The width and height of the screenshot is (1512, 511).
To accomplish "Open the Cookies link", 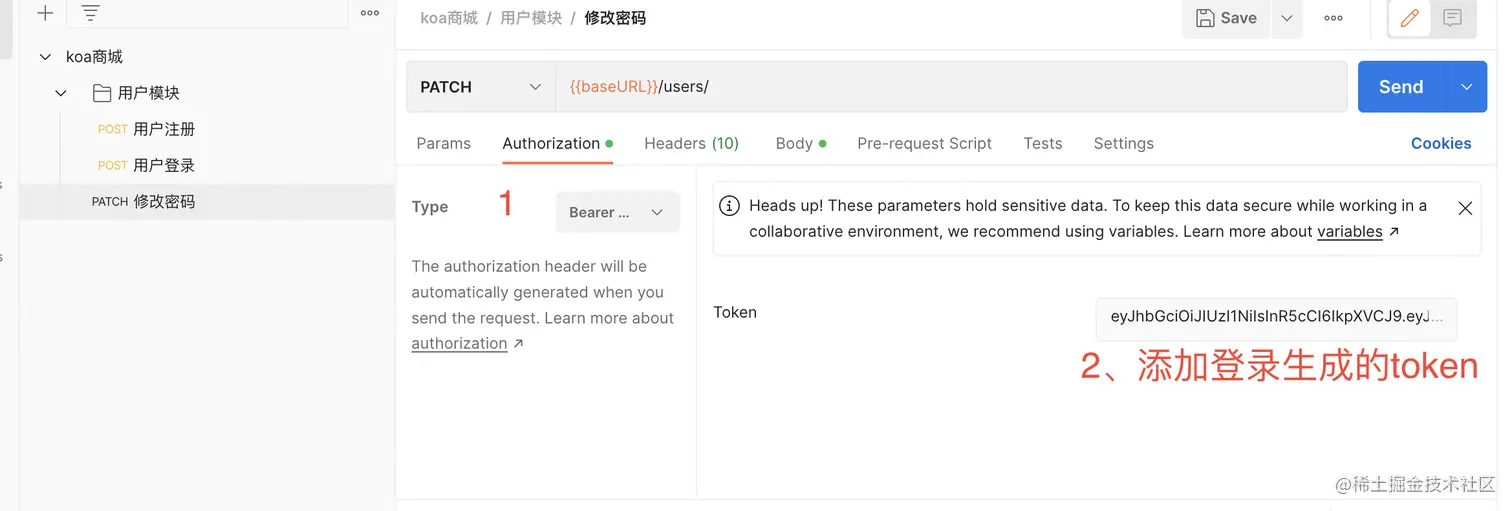I will [1440, 143].
